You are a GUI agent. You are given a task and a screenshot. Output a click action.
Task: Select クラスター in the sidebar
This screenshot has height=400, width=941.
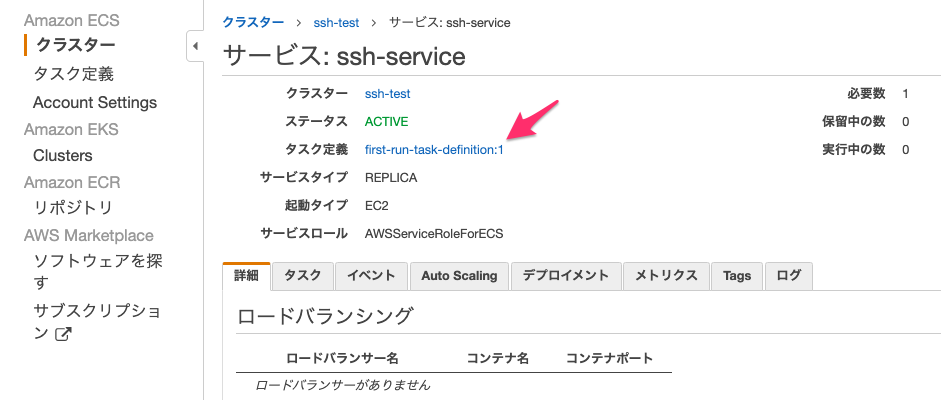pos(76,45)
